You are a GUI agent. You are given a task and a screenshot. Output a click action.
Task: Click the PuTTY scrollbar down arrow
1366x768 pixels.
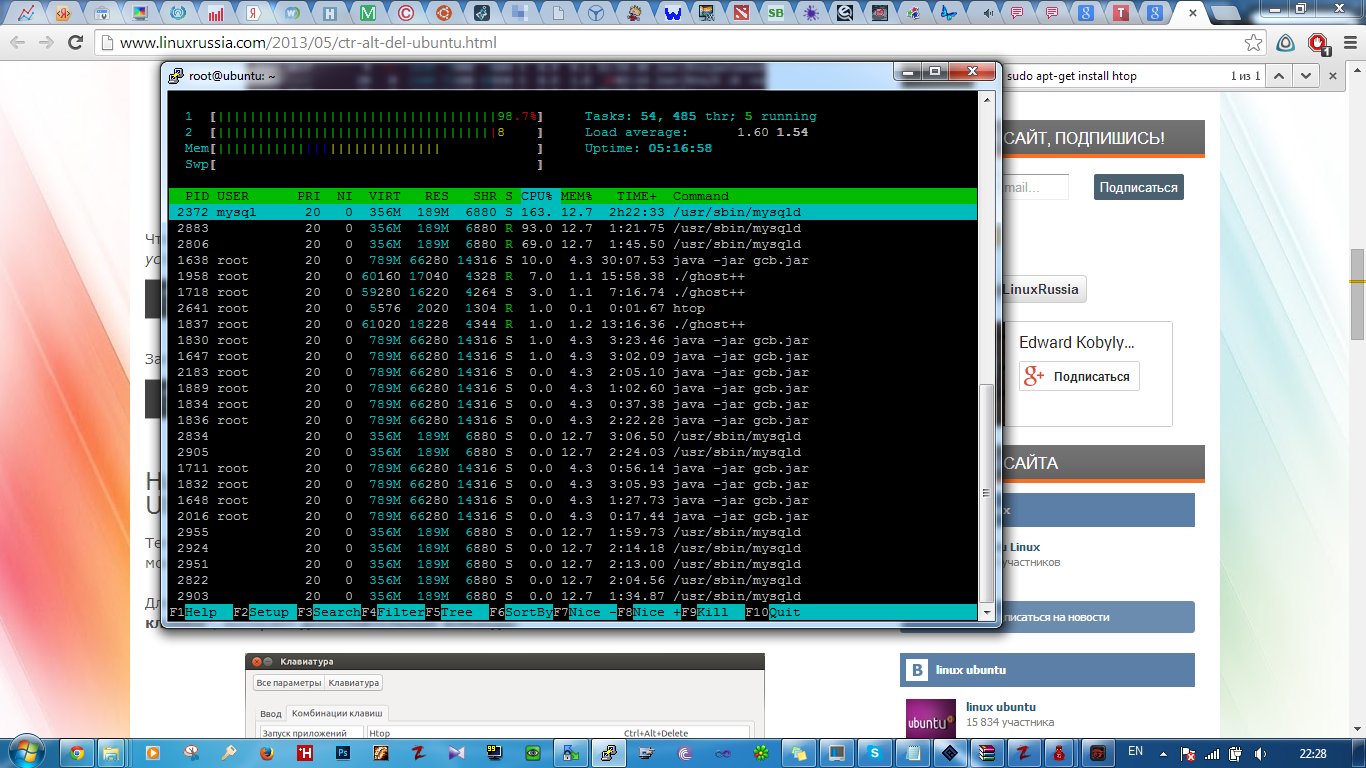coord(987,611)
